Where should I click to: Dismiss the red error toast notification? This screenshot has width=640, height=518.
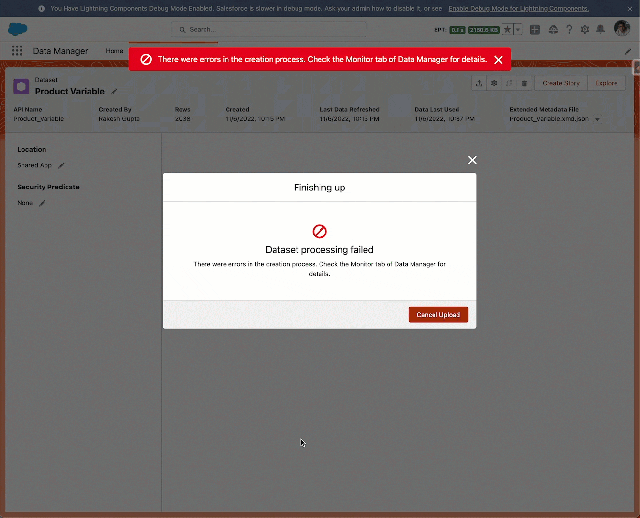coord(498,60)
